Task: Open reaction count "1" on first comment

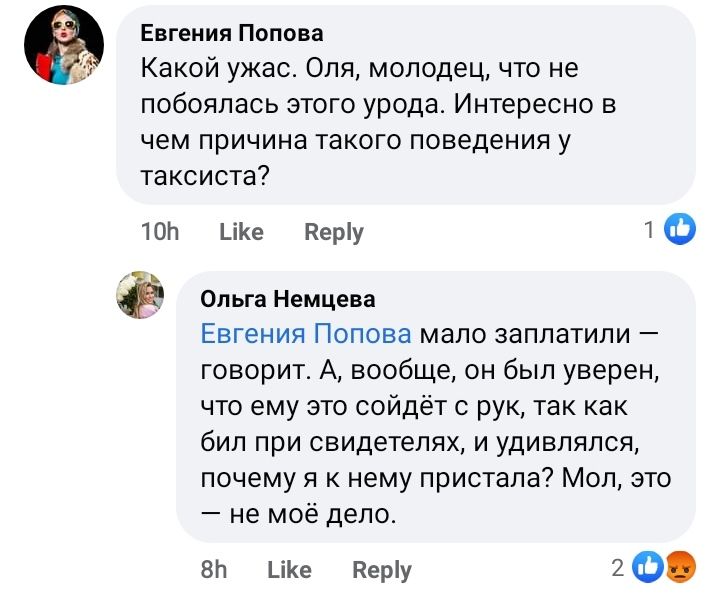Action: click(650, 230)
